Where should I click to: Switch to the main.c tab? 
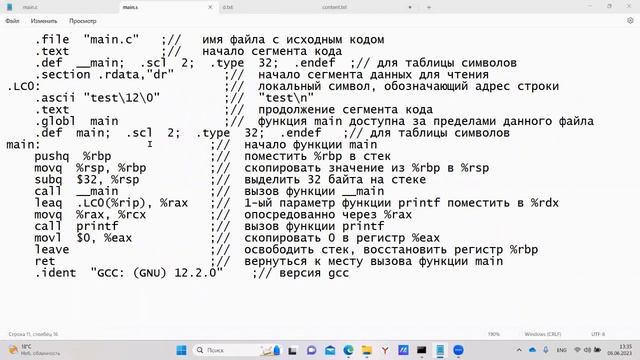tap(30, 7)
